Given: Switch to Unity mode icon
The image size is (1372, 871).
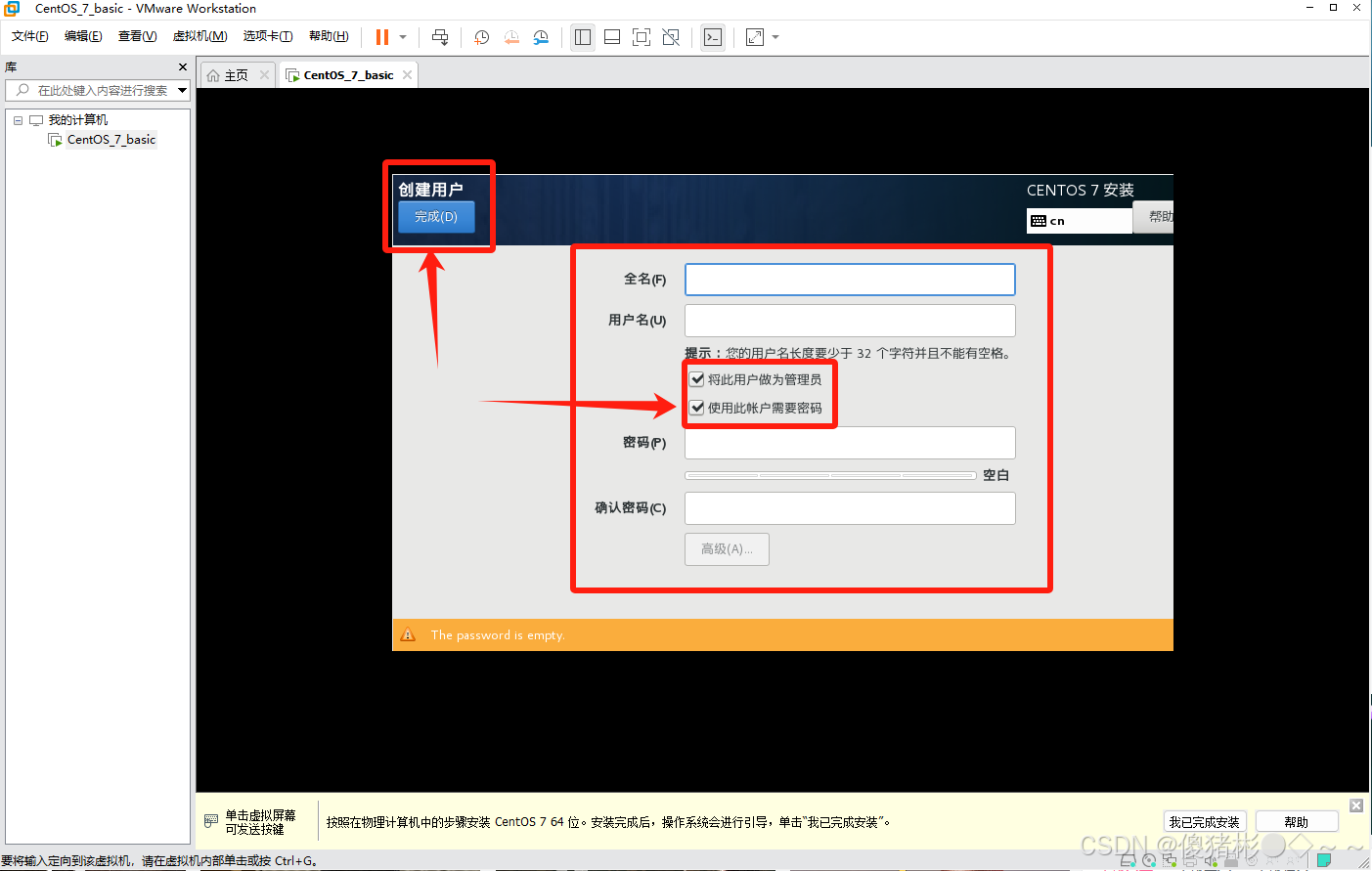Looking at the screenshot, I should 671,37.
